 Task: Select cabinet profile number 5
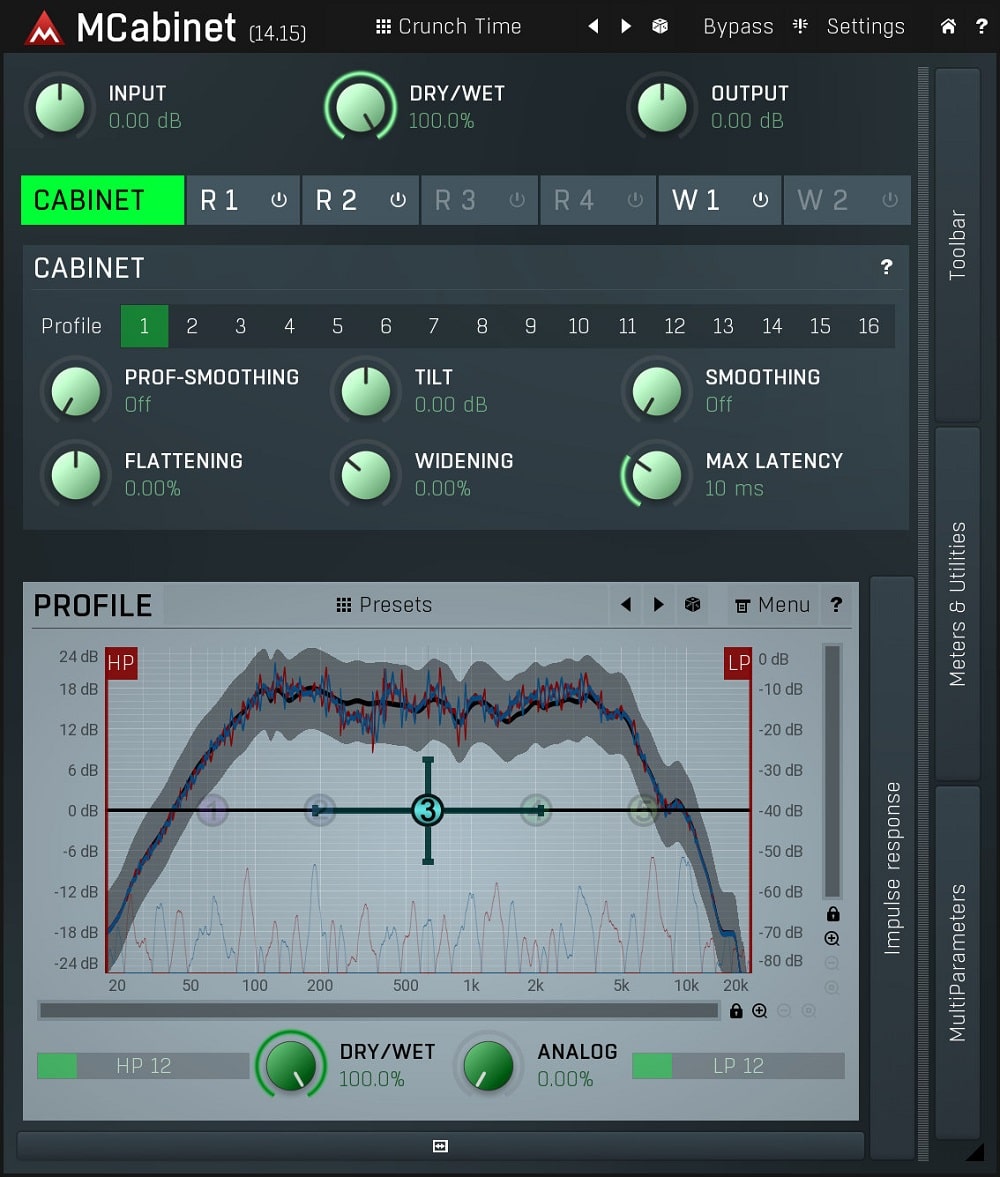[x=337, y=326]
